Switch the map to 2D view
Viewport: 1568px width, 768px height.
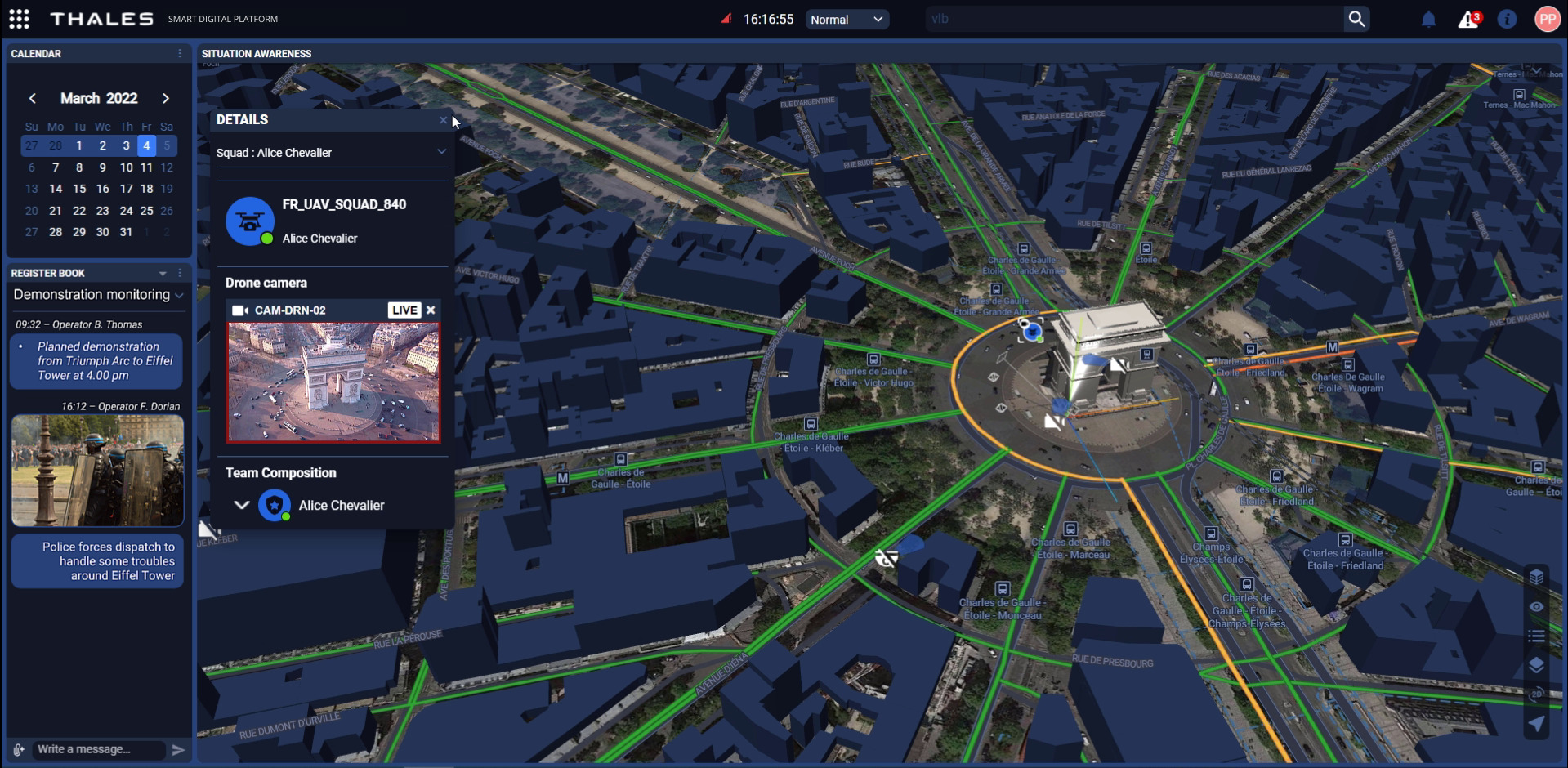1536,694
